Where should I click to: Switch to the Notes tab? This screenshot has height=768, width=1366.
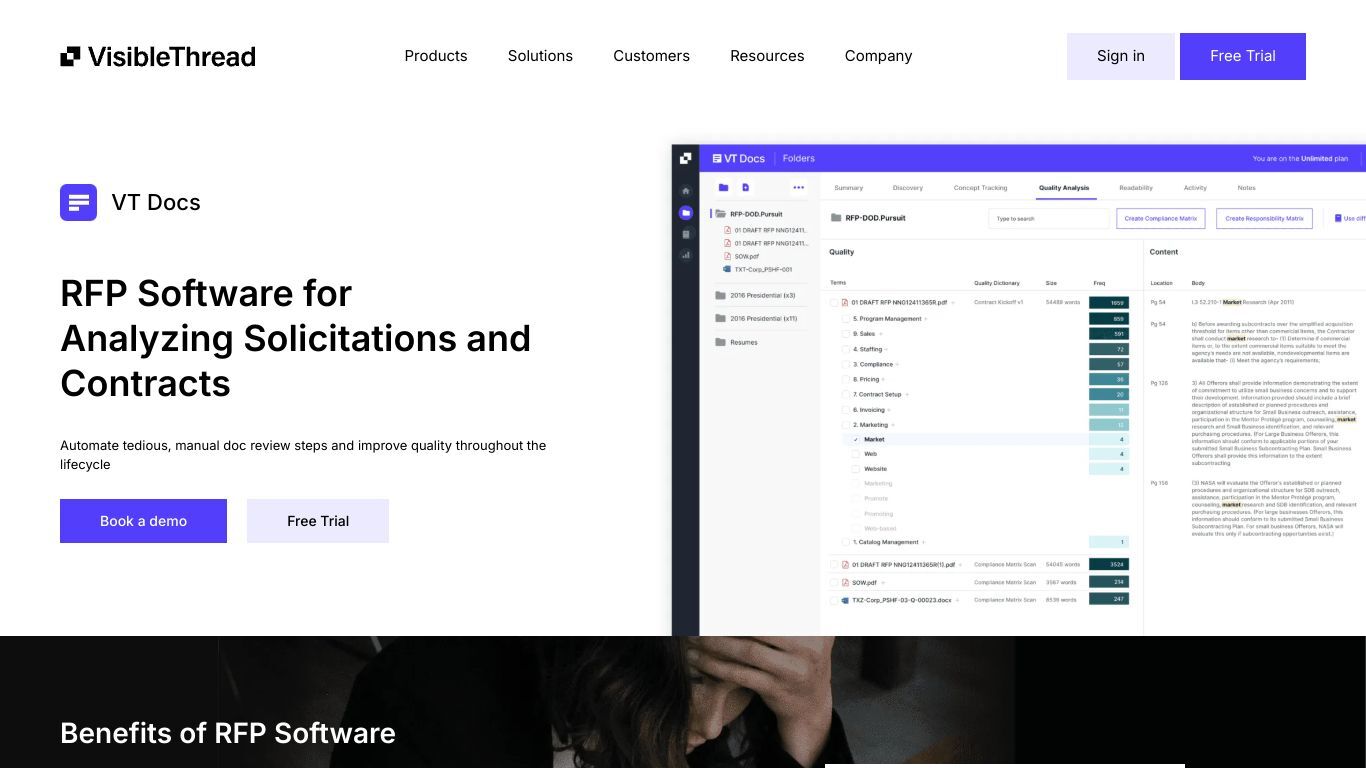[x=1246, y=188]
